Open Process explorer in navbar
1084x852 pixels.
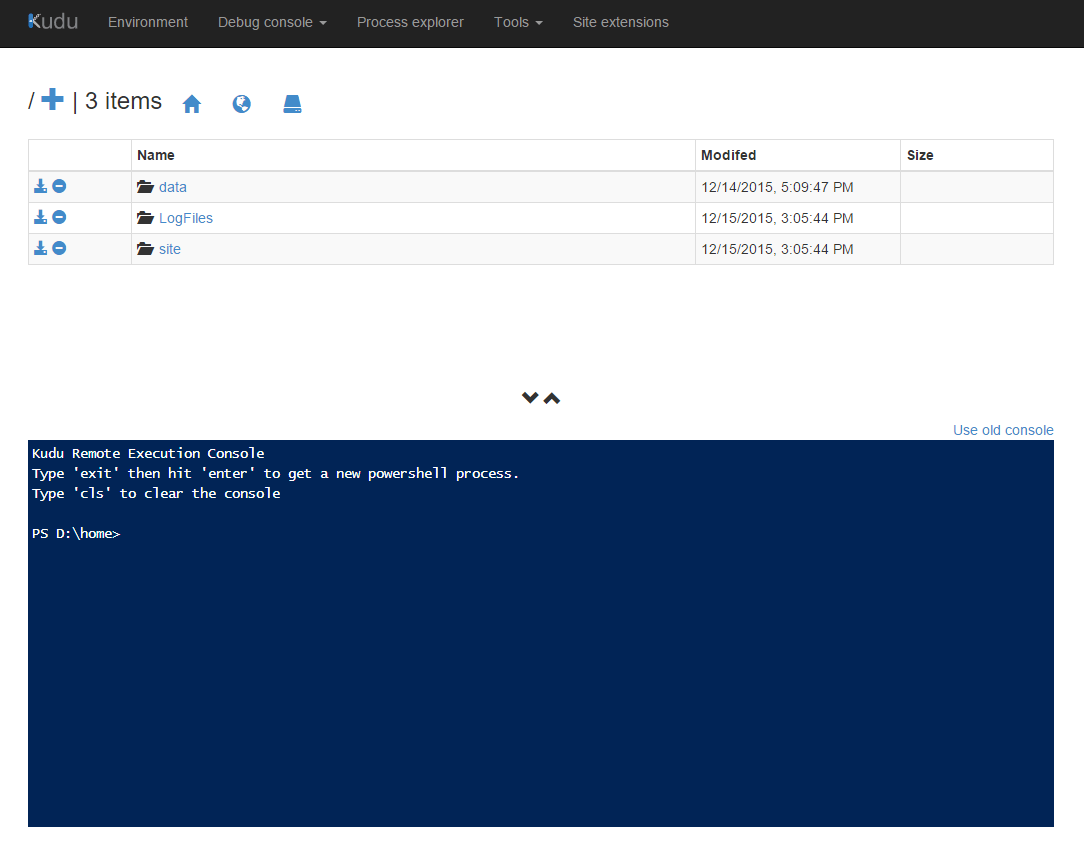point(410,22)
